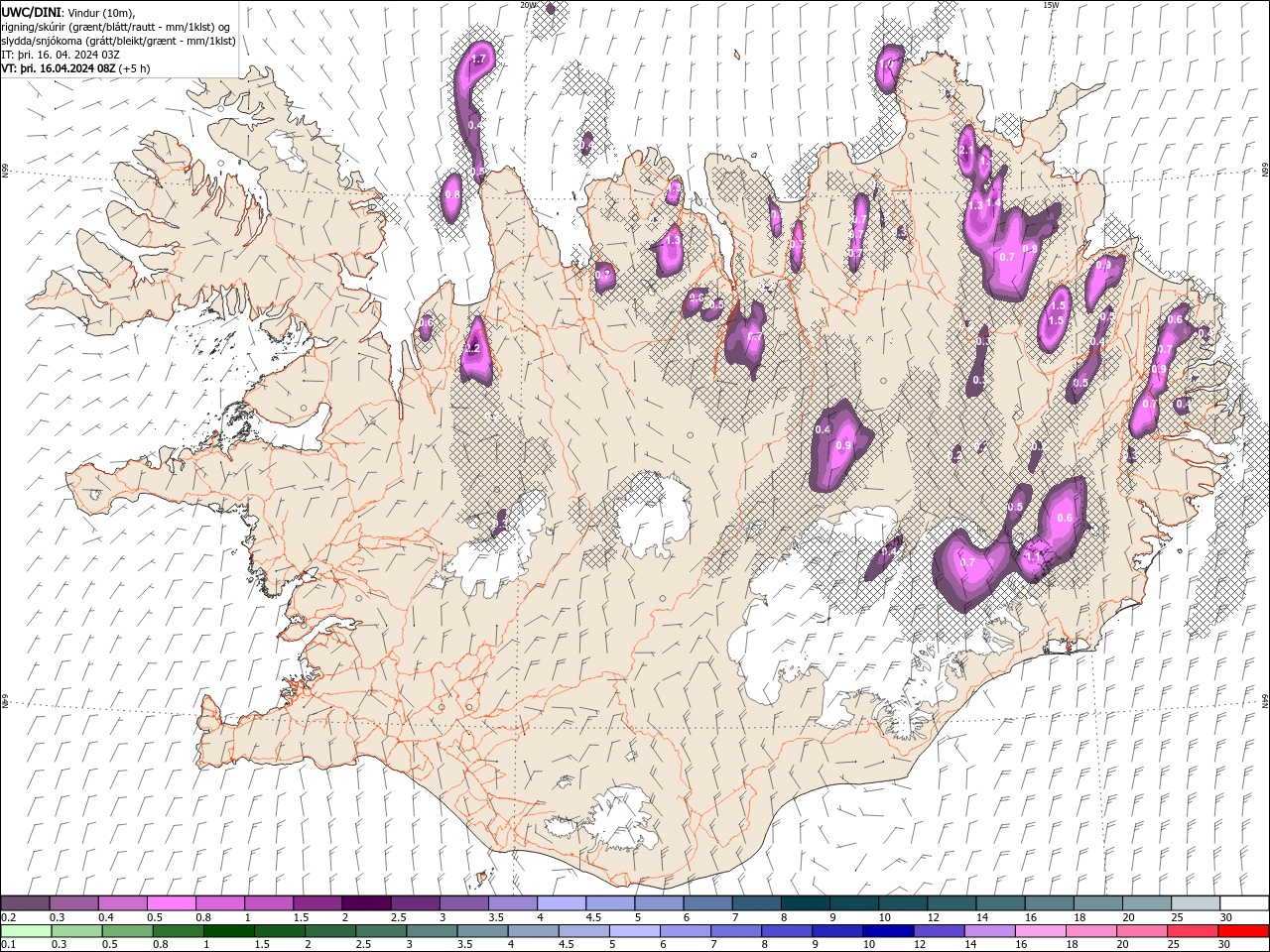Click the '2.1' precipitation value on the map
Screen dimensions: 1270x952
pyautogui.click(x=965, y=150)
